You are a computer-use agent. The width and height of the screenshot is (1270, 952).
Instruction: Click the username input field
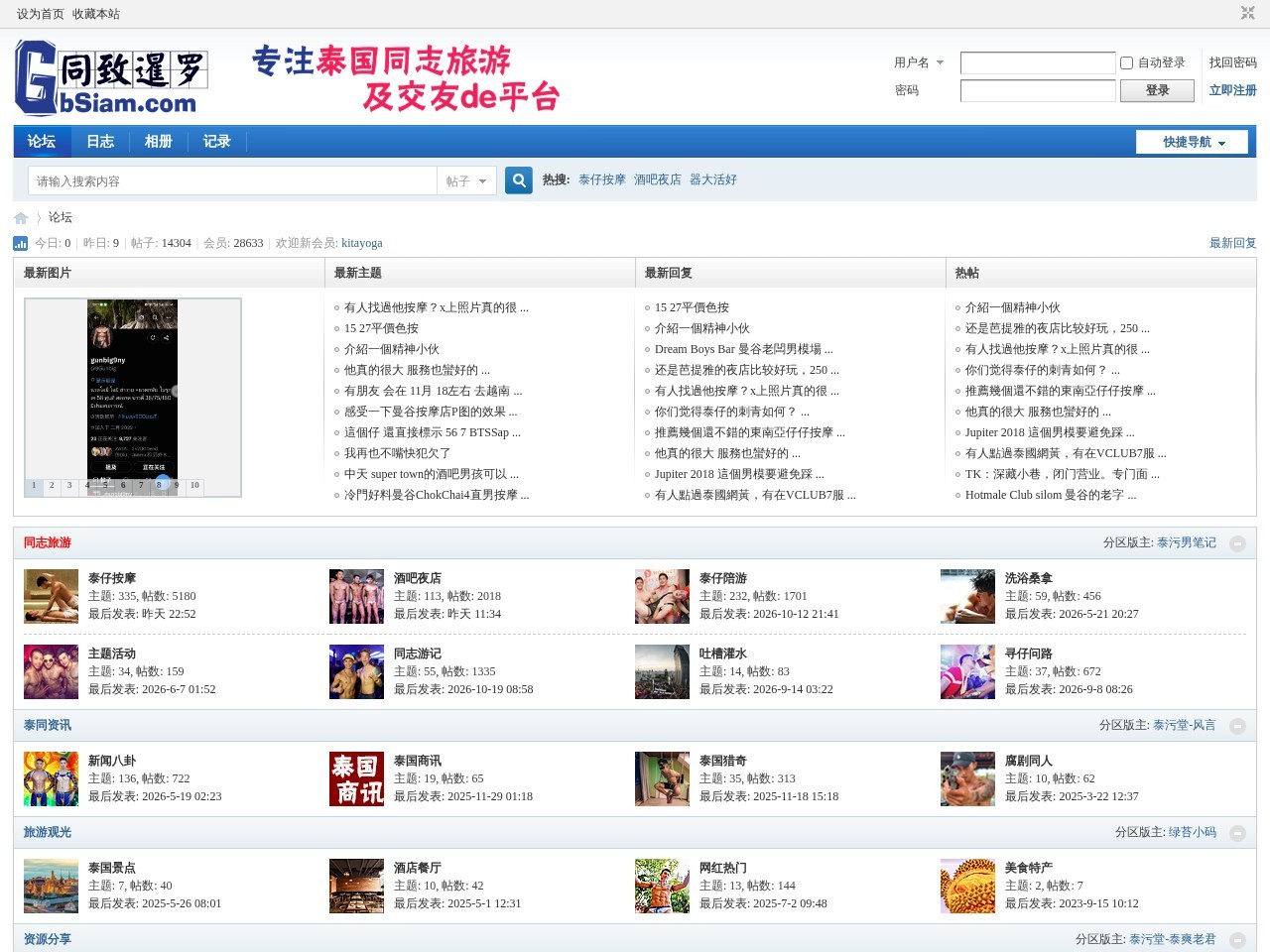click(1038, 62)
